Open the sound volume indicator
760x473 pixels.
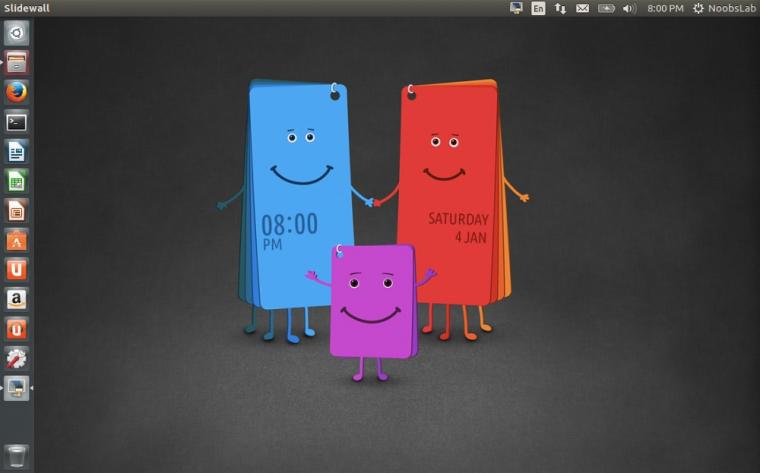pyautogui.click(x=629, y=8)
